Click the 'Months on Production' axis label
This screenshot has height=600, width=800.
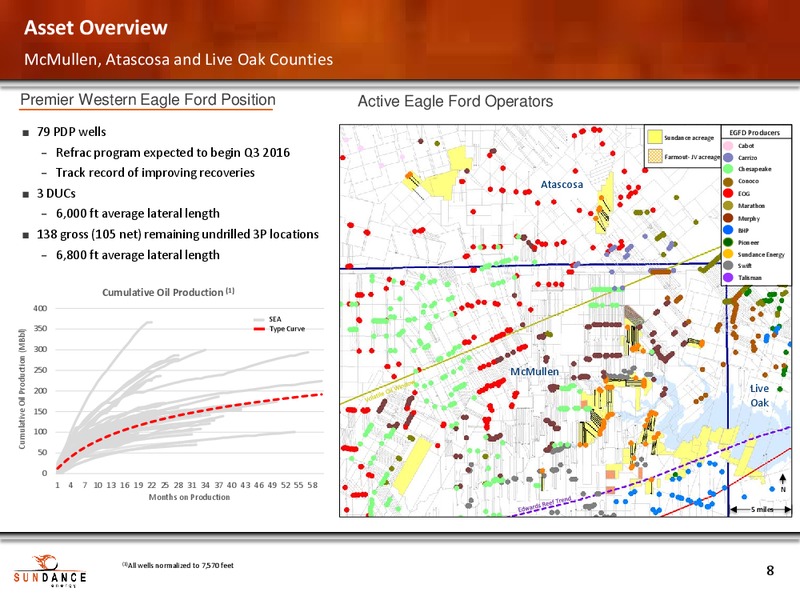click(x=189, y=497)
